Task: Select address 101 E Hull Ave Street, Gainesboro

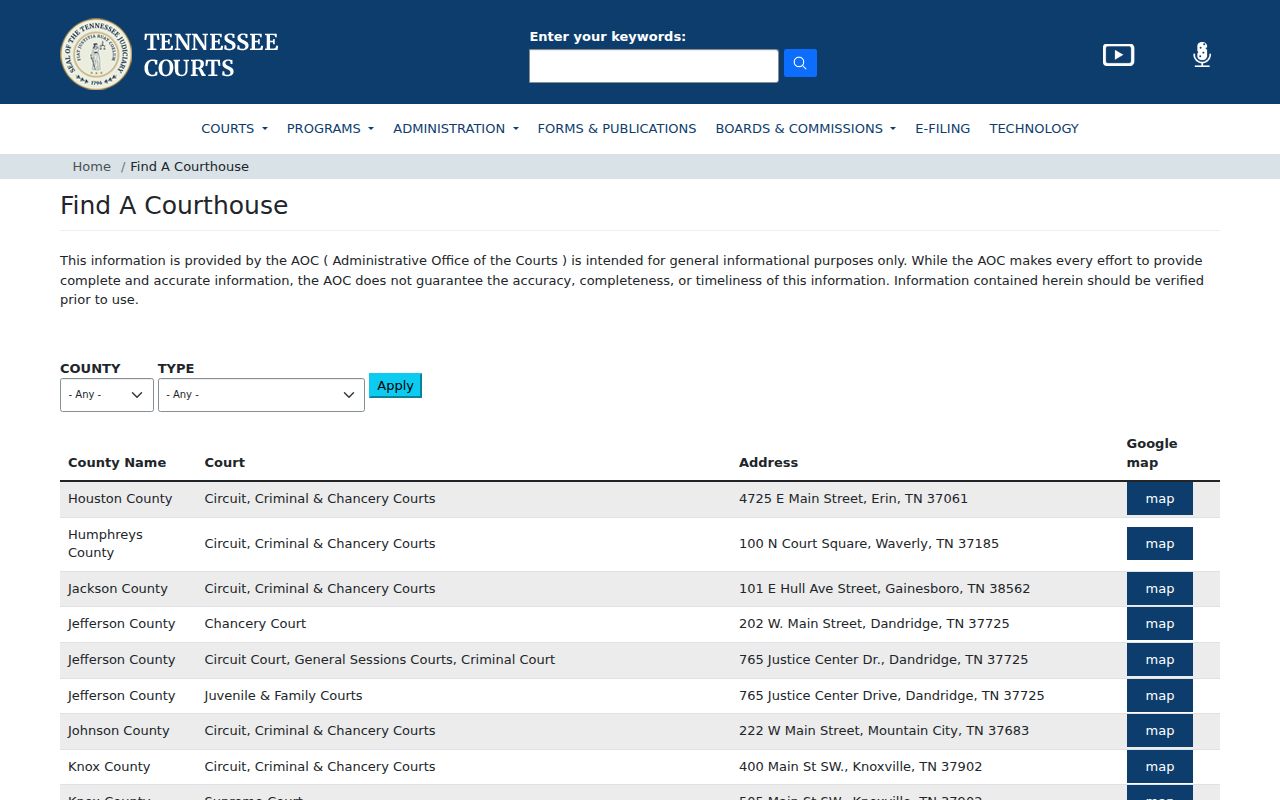Action: click(884, 588)
